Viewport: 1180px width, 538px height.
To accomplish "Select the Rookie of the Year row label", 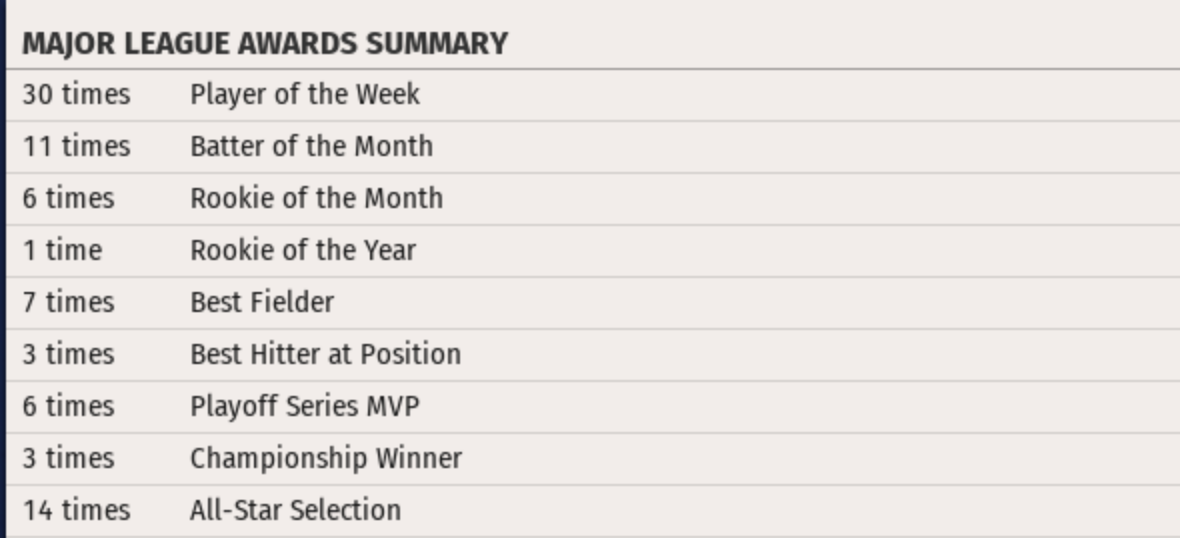I will tap(303, 250).
